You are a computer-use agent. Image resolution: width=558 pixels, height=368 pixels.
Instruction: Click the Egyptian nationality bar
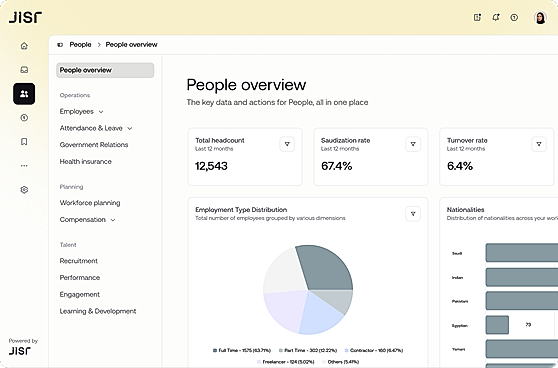coord(497,325)
